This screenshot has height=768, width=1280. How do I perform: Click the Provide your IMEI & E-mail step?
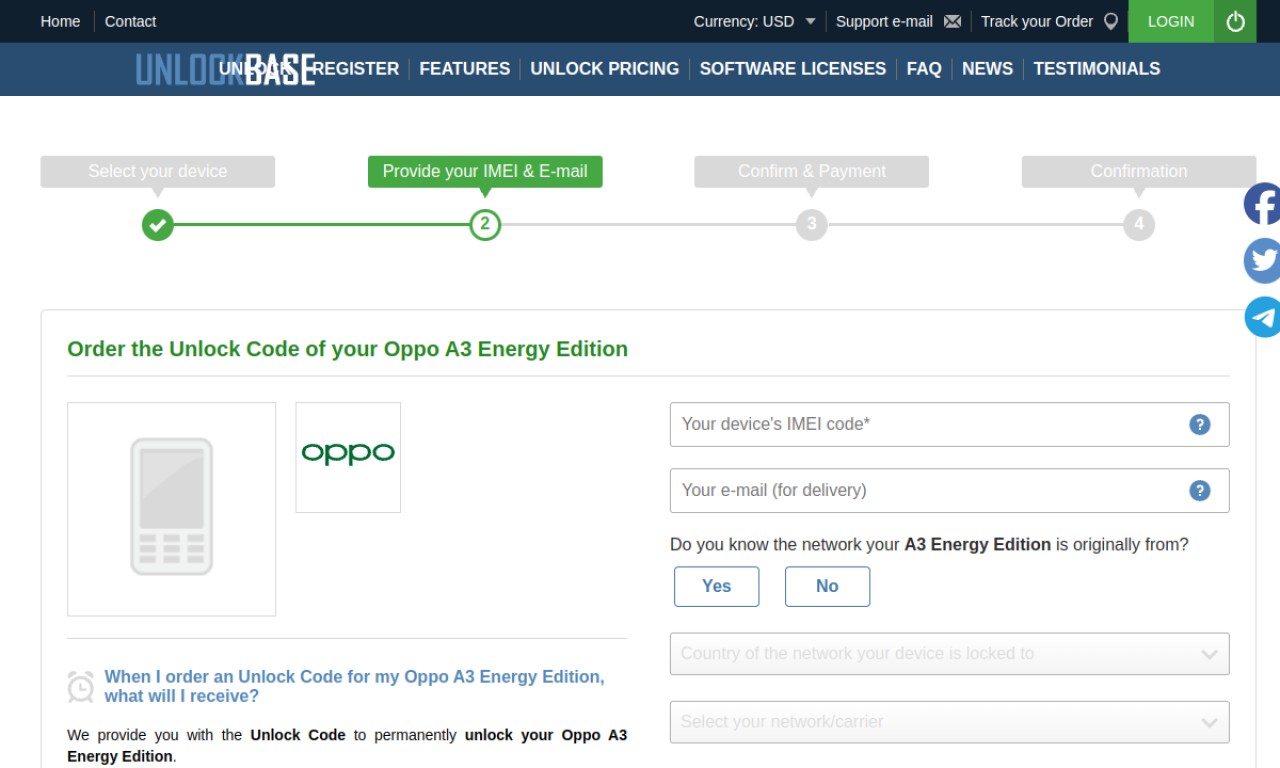tap(485, 171)
